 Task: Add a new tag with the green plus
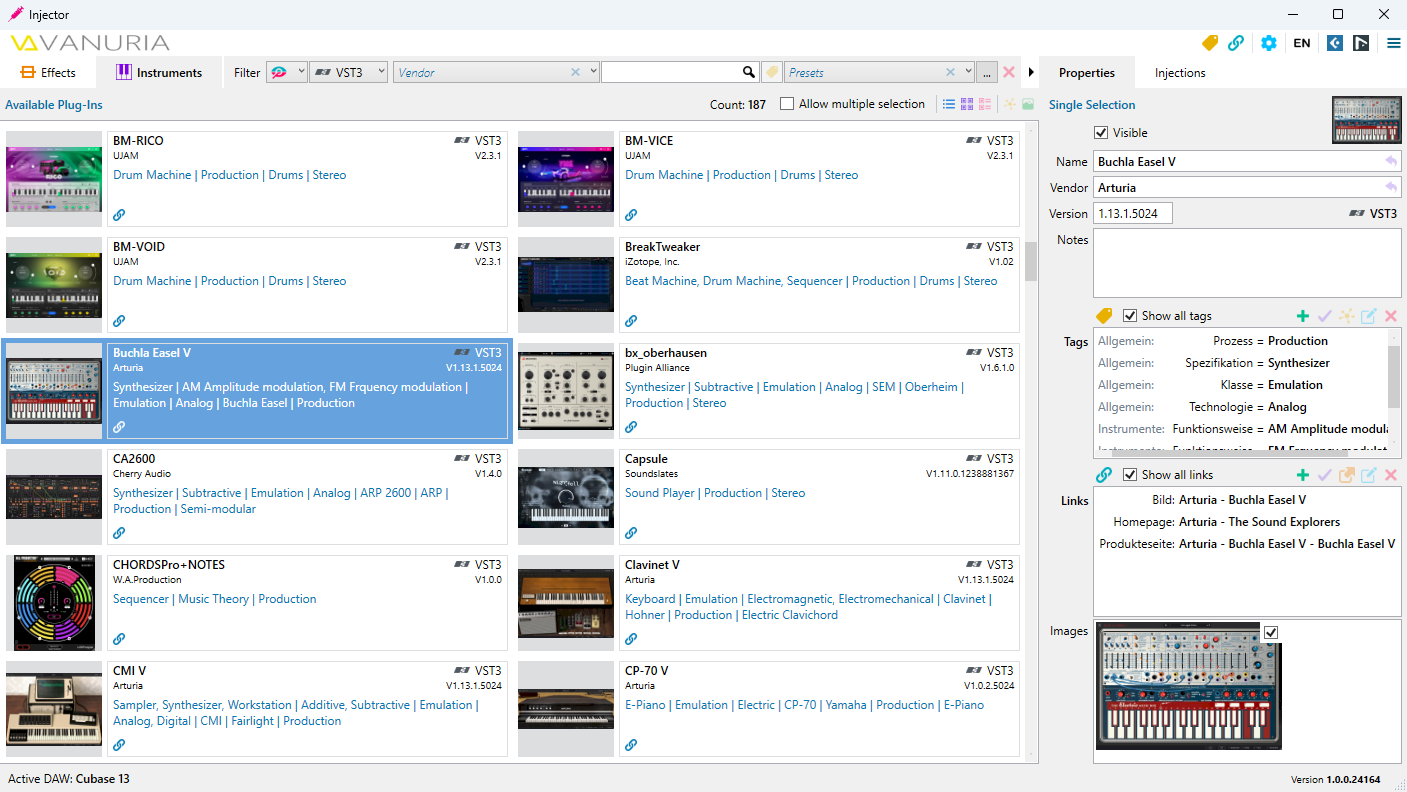[x=1303, y=316]
